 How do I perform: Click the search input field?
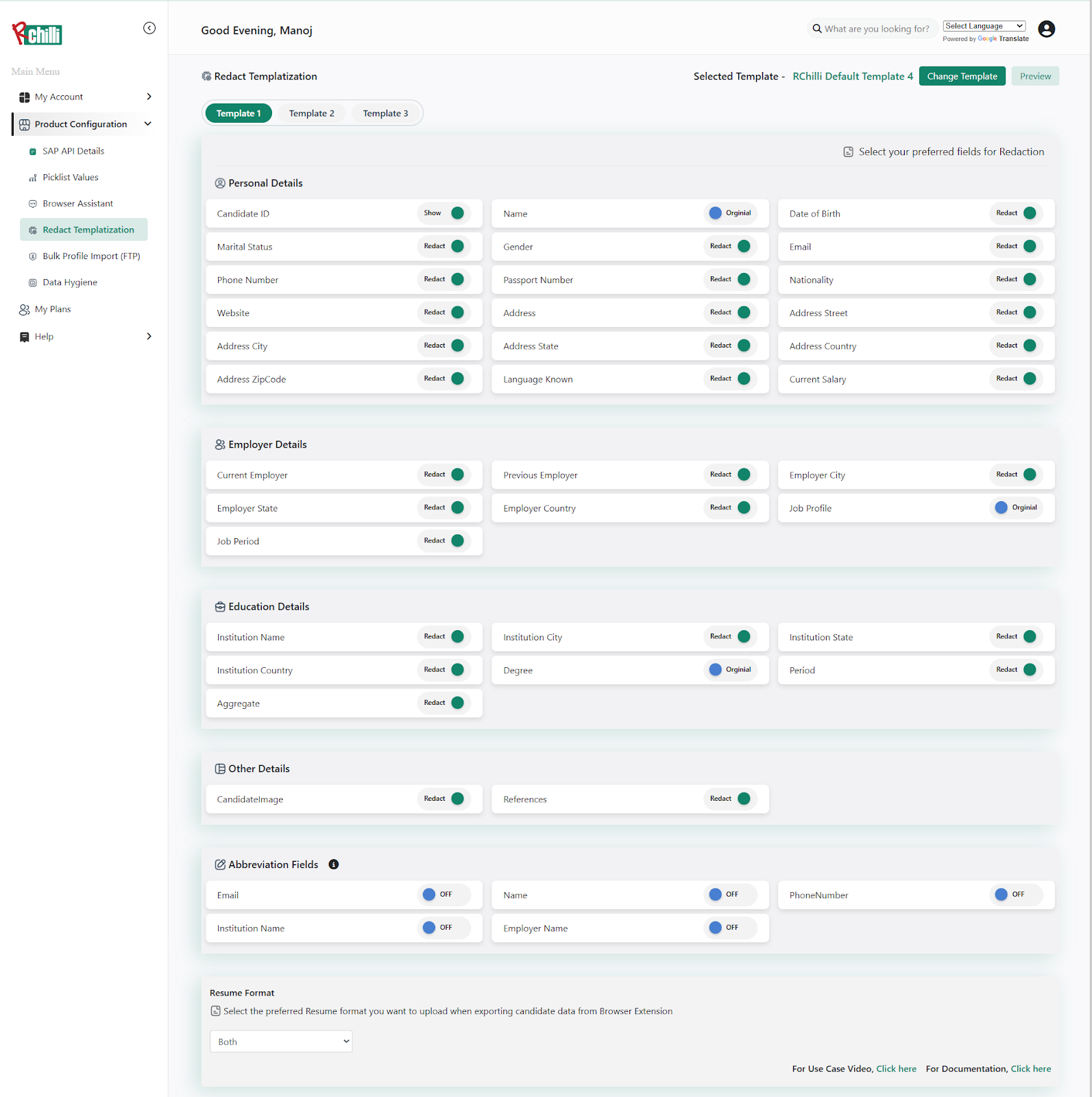[x=877, y=29]
